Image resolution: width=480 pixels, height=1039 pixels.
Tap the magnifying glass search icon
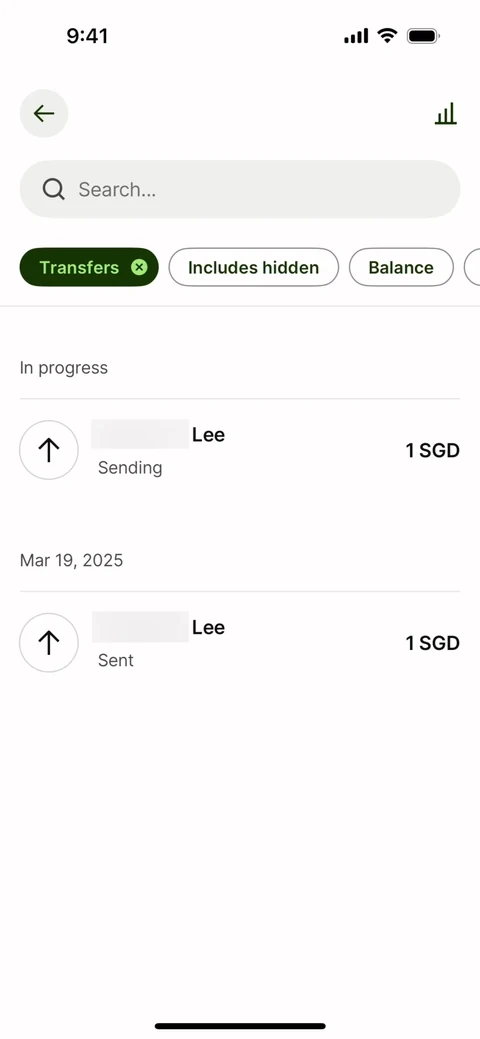point(54,190)
